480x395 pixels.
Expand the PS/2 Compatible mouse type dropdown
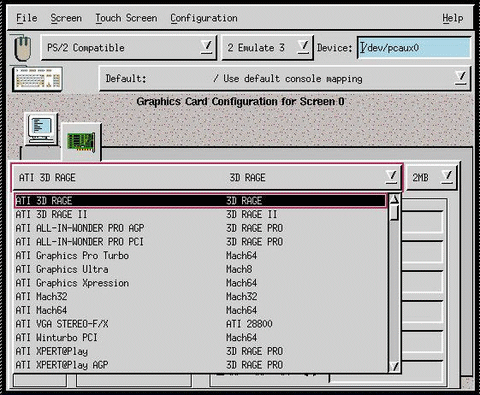[129, 48]
